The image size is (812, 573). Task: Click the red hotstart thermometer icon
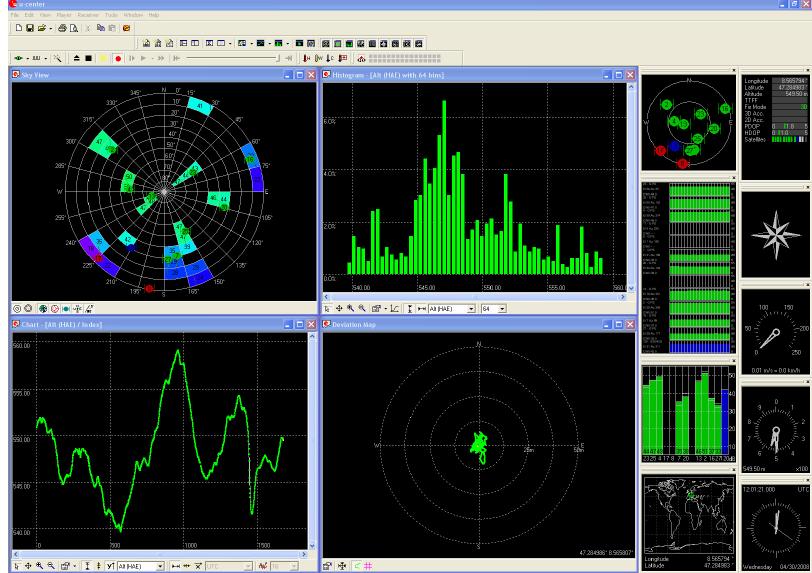[307, 58]
